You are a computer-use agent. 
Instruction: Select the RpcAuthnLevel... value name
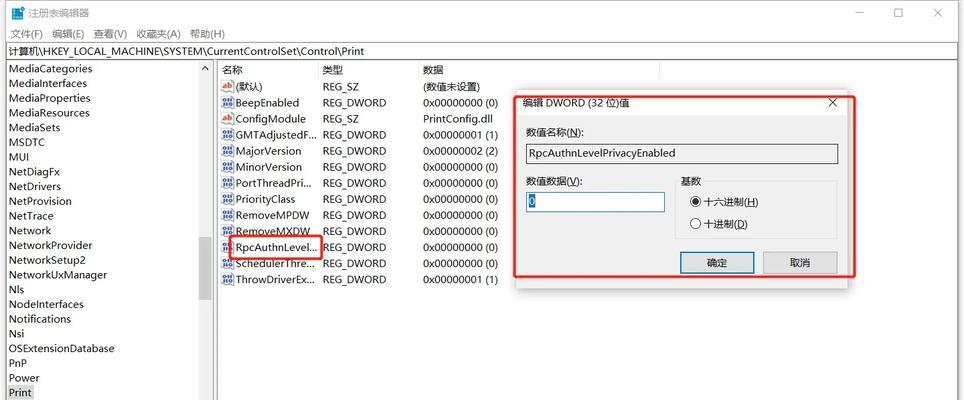(277, 247)
